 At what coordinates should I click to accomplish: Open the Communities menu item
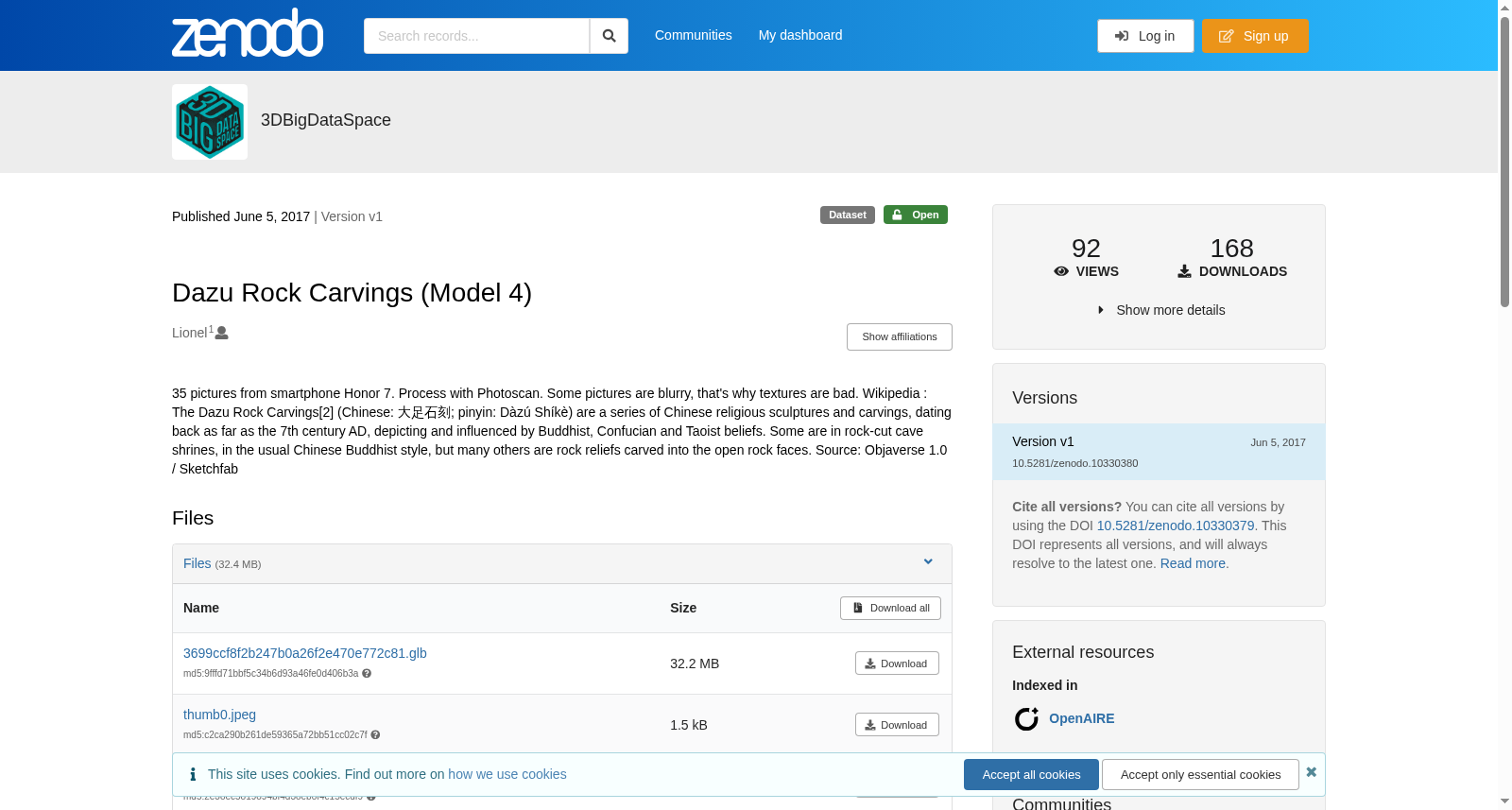pyautogui.click(x=694, y=35)
